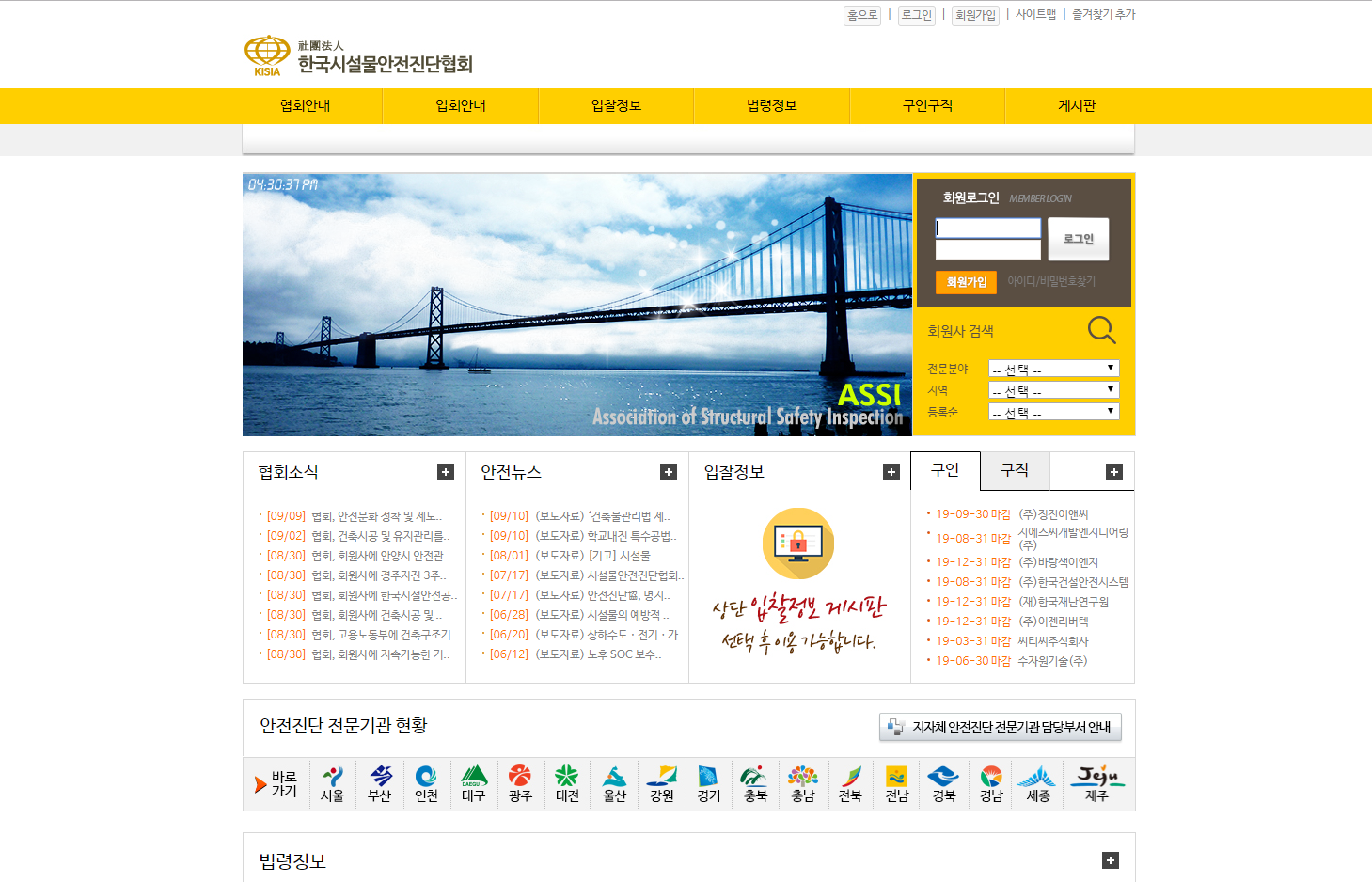Open more 입찰정보 with plus icon
Viewport: 1372px width, 882px height.
tap(891, 472)
